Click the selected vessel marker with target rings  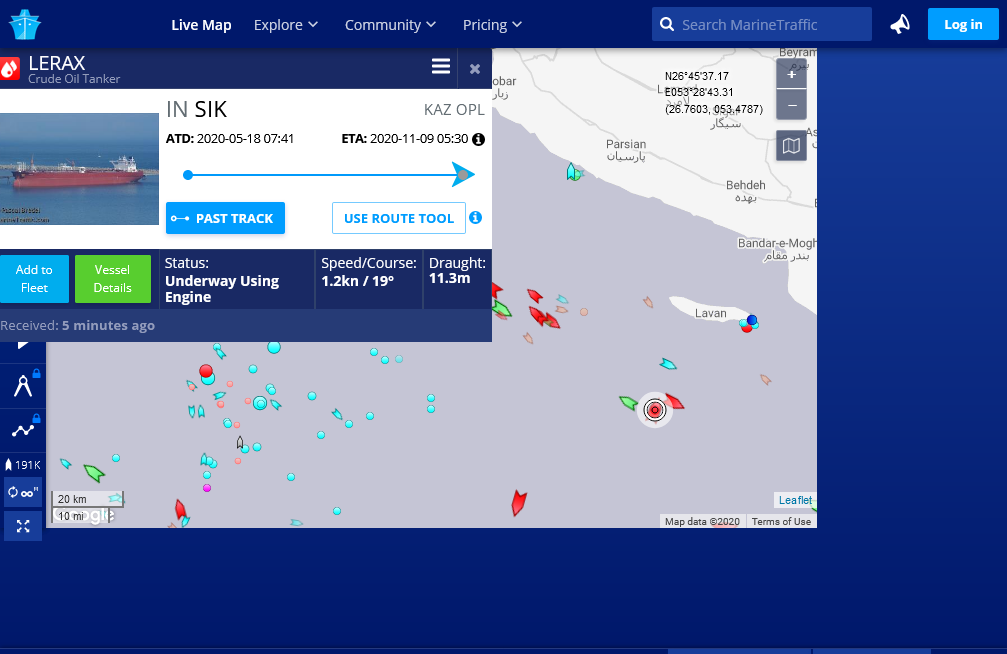click(655, 410)
